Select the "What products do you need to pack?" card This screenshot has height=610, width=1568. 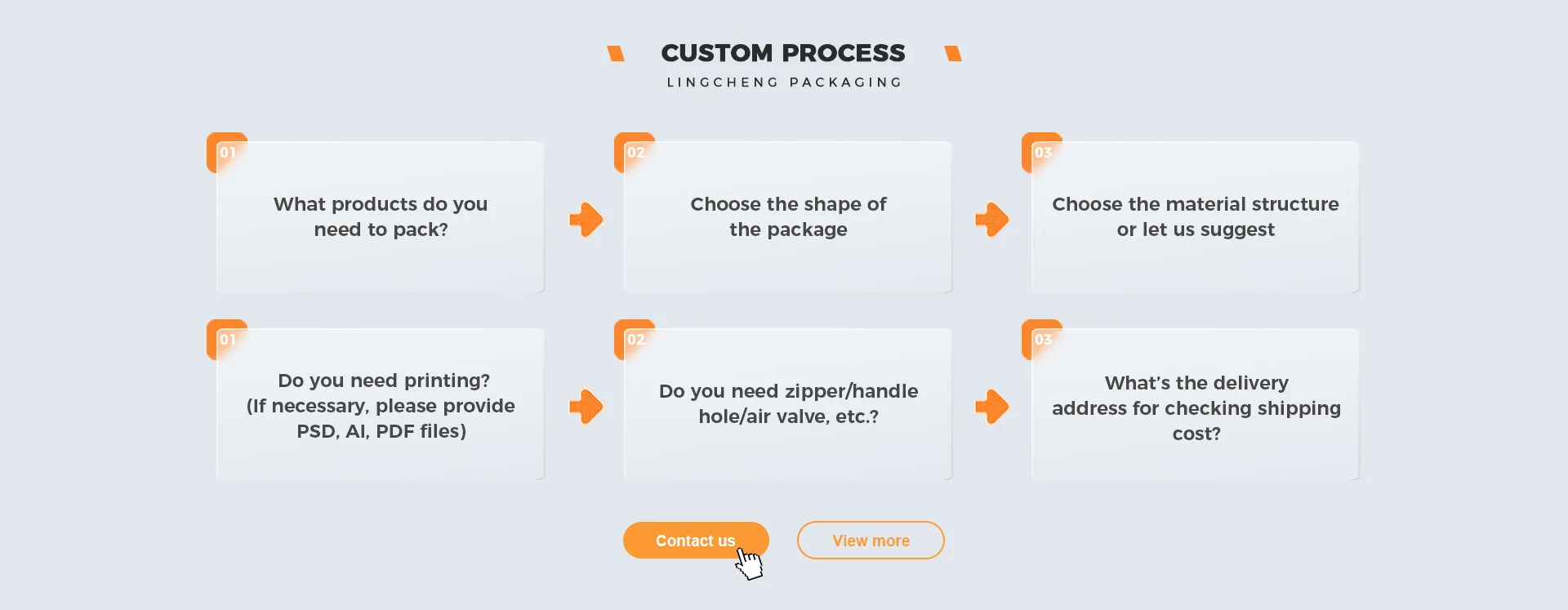(381, 217)
